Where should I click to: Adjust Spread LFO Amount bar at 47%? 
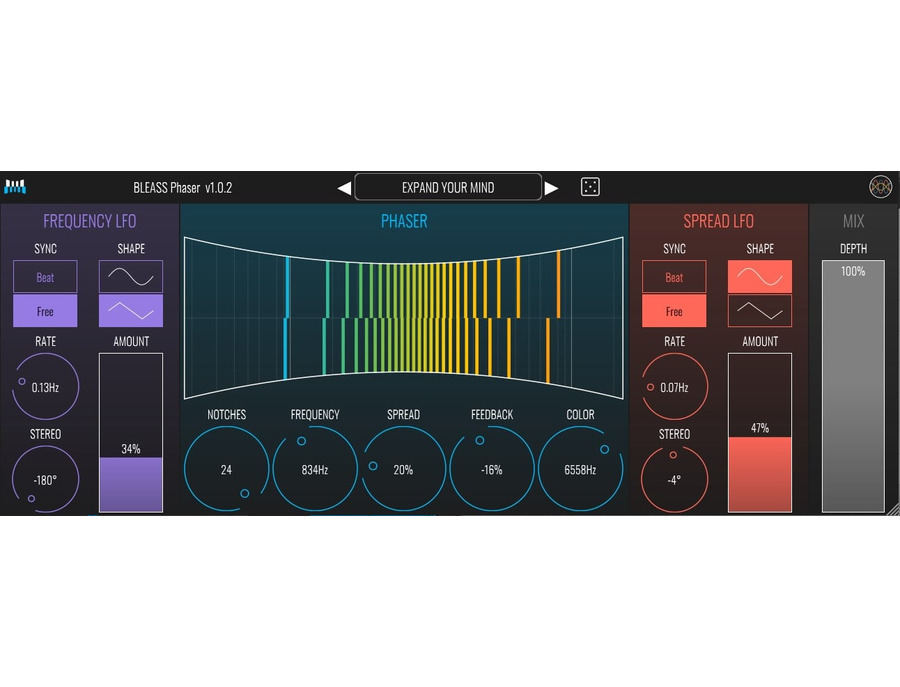(x=760, y=433)
